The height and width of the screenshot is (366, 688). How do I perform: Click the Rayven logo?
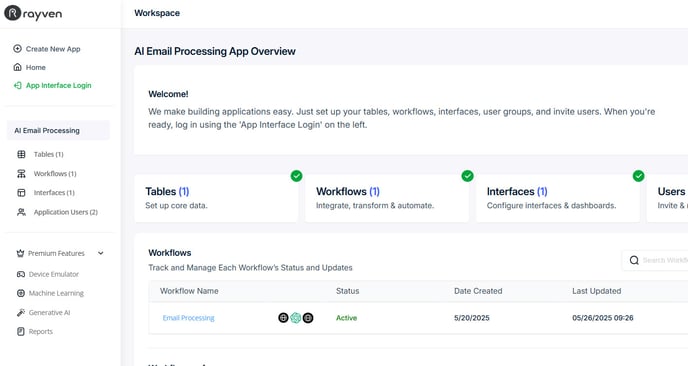tap(33, 14)
